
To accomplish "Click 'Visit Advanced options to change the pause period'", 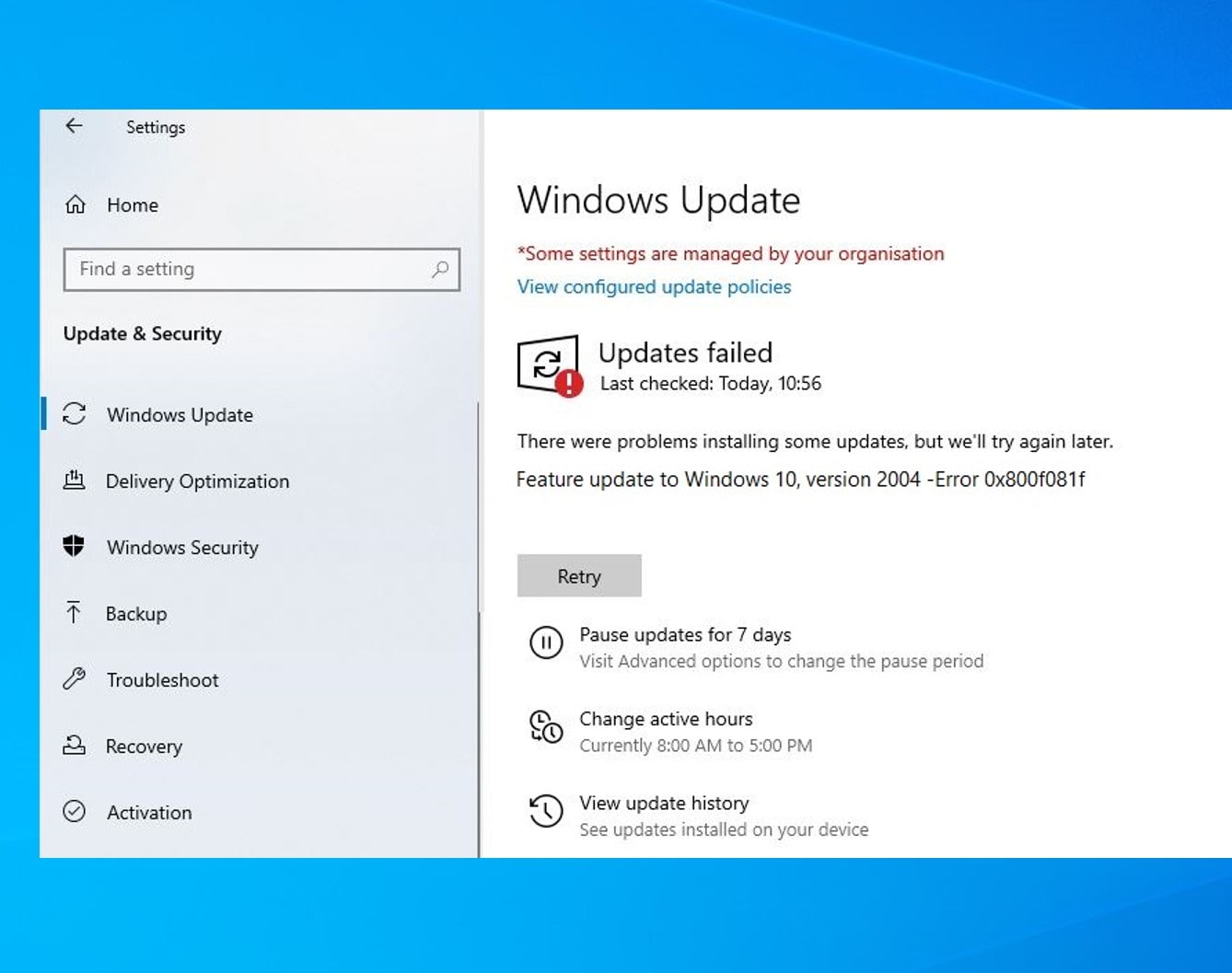I will point(781,661).
